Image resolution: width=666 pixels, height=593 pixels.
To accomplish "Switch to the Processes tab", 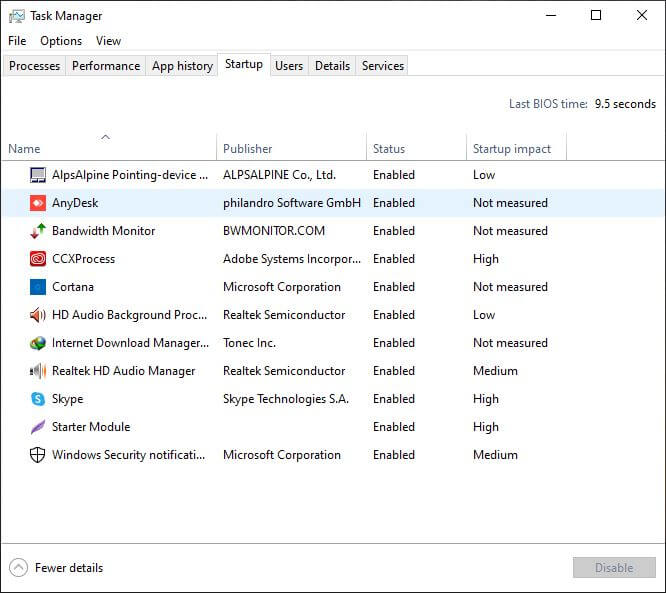I will [x=34, y=66].
